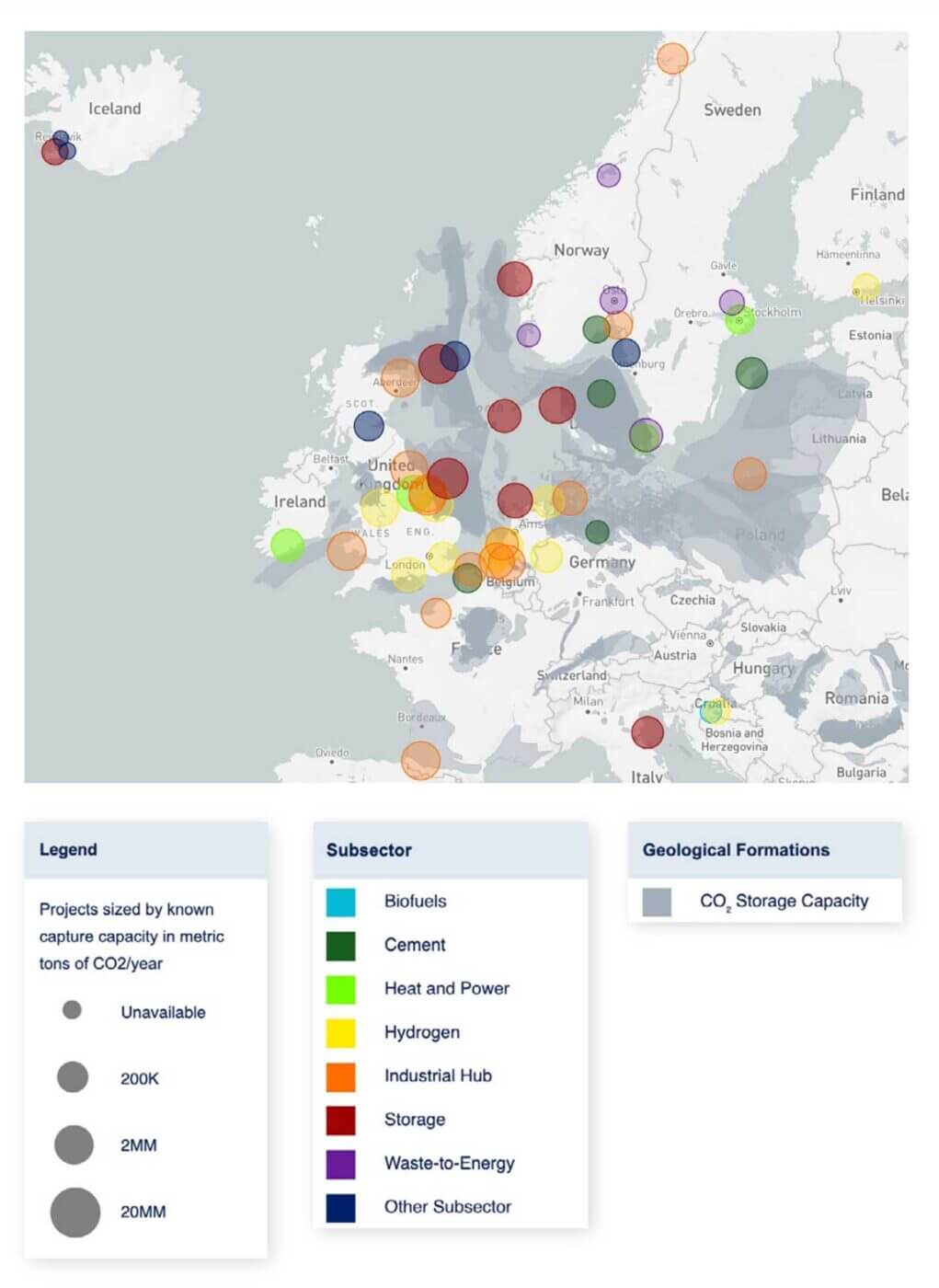Click the Storage dark red swatch
The image size is (939, 1288).
[x=340, y=1121]
